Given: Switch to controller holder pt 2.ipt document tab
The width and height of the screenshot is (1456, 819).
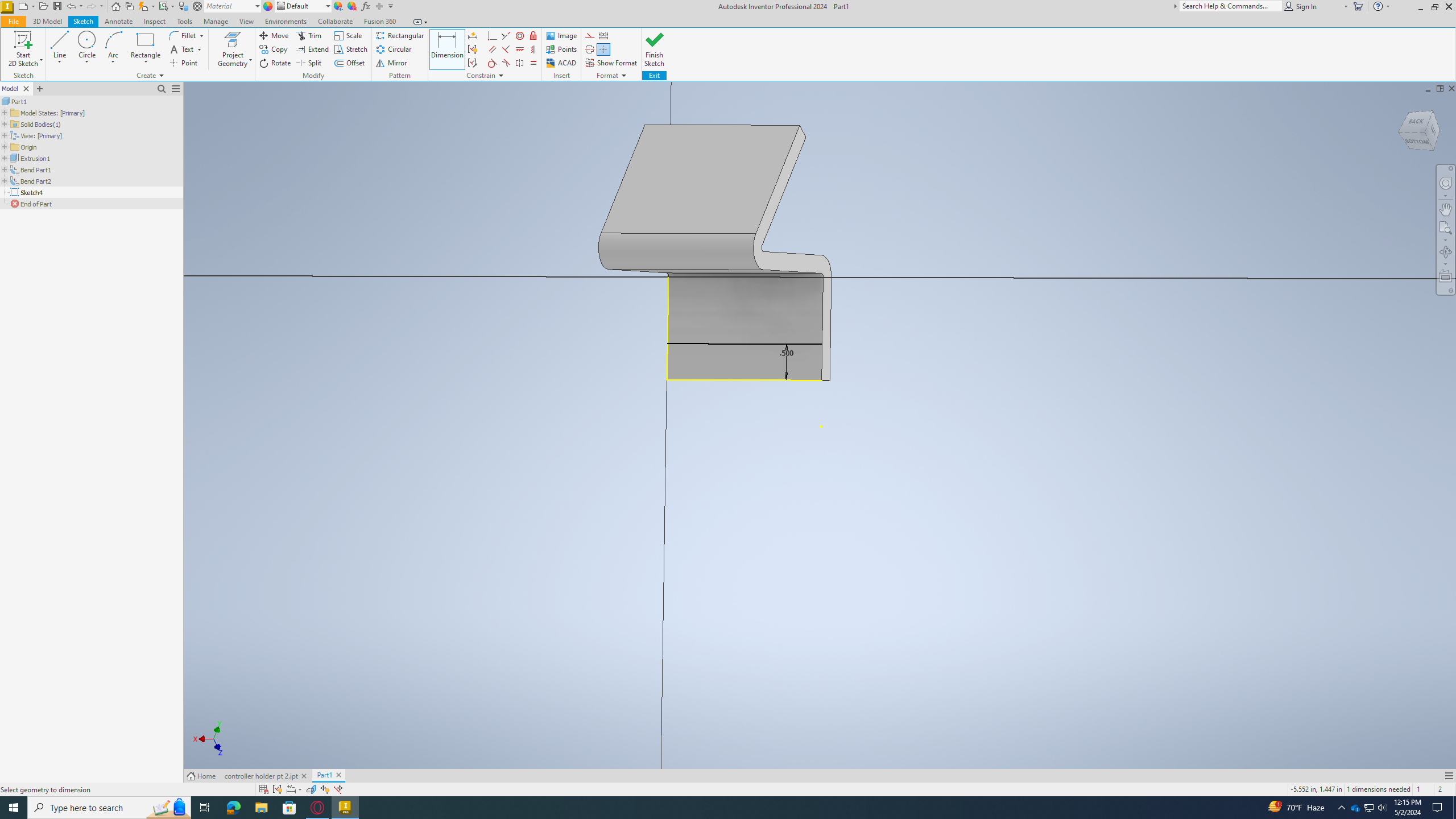Looking at the screenshot, I should [261, 776].
